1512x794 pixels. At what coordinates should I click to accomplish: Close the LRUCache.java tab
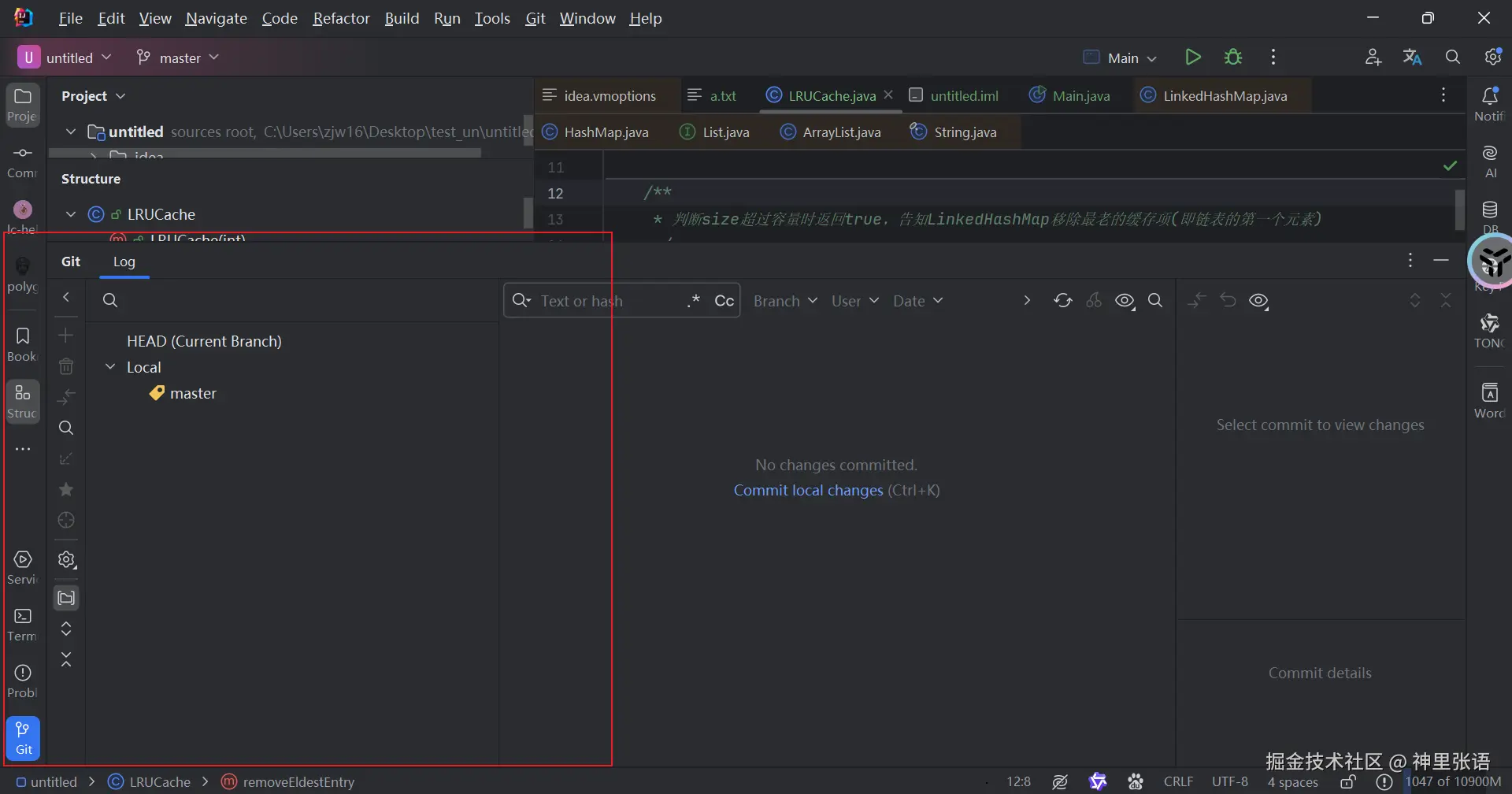pos(888,95)
